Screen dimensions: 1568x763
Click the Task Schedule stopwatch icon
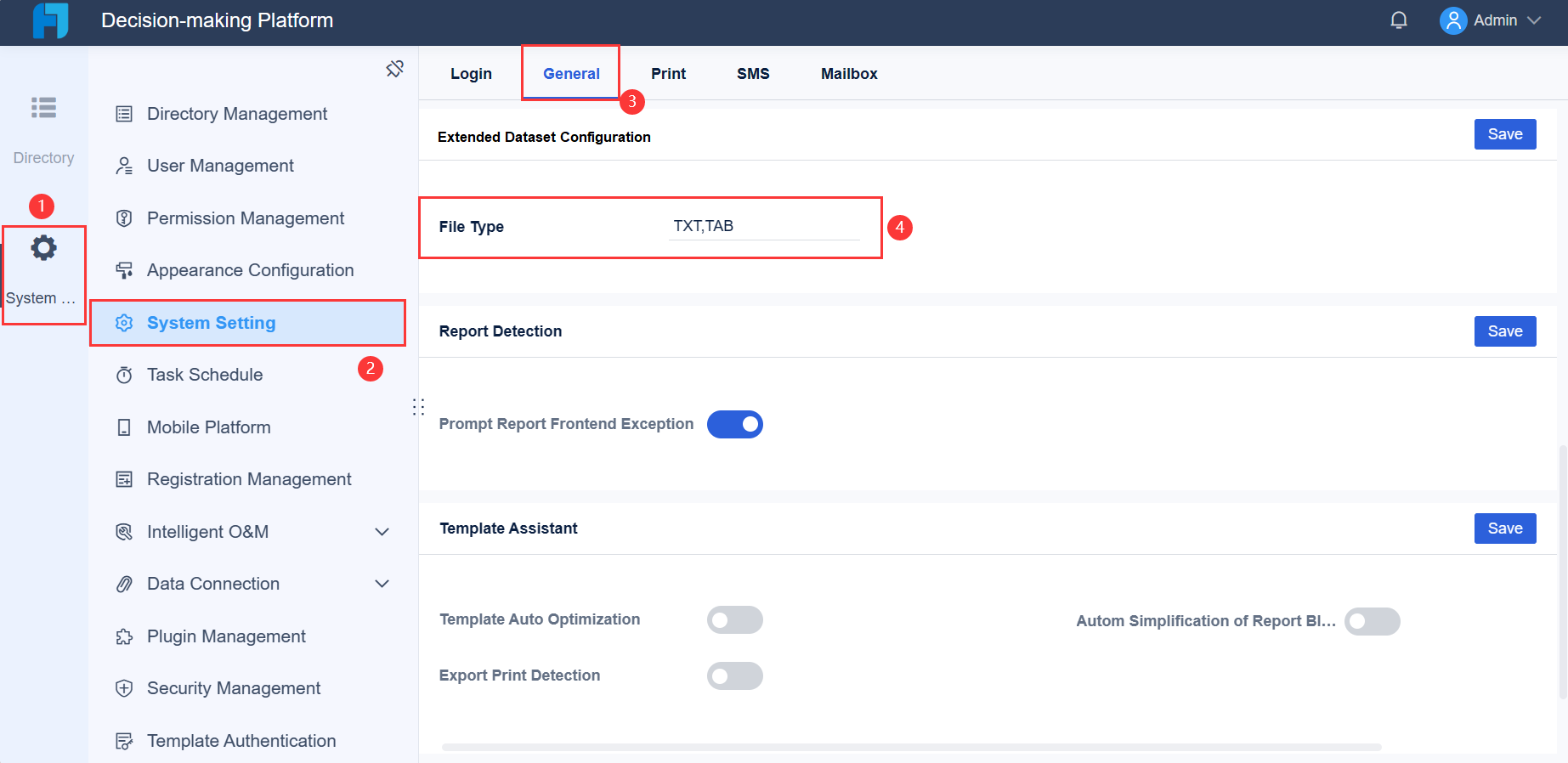[124, 375]
